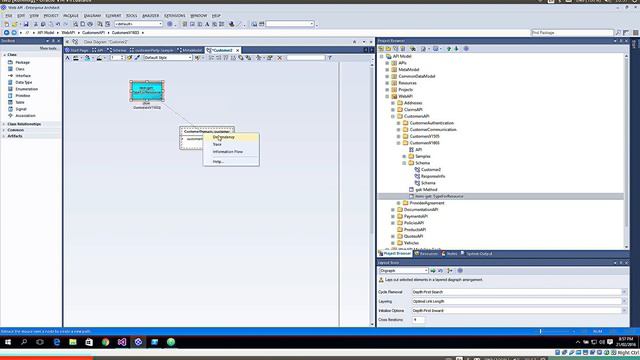Select the Class element tool in the Toolbox

click(x=20, y=69)
